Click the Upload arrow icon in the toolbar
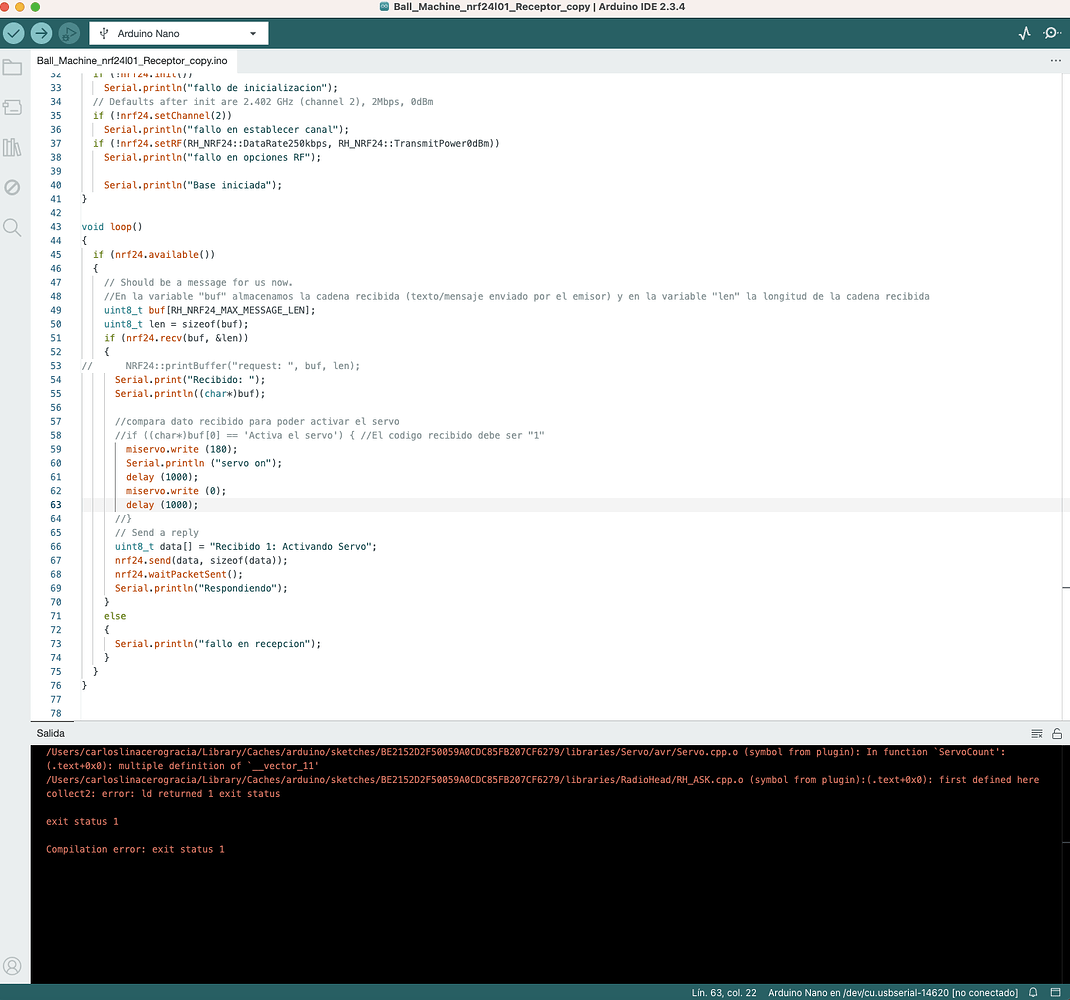This screenshot has width=1070, height=1000. coord(40,33)
